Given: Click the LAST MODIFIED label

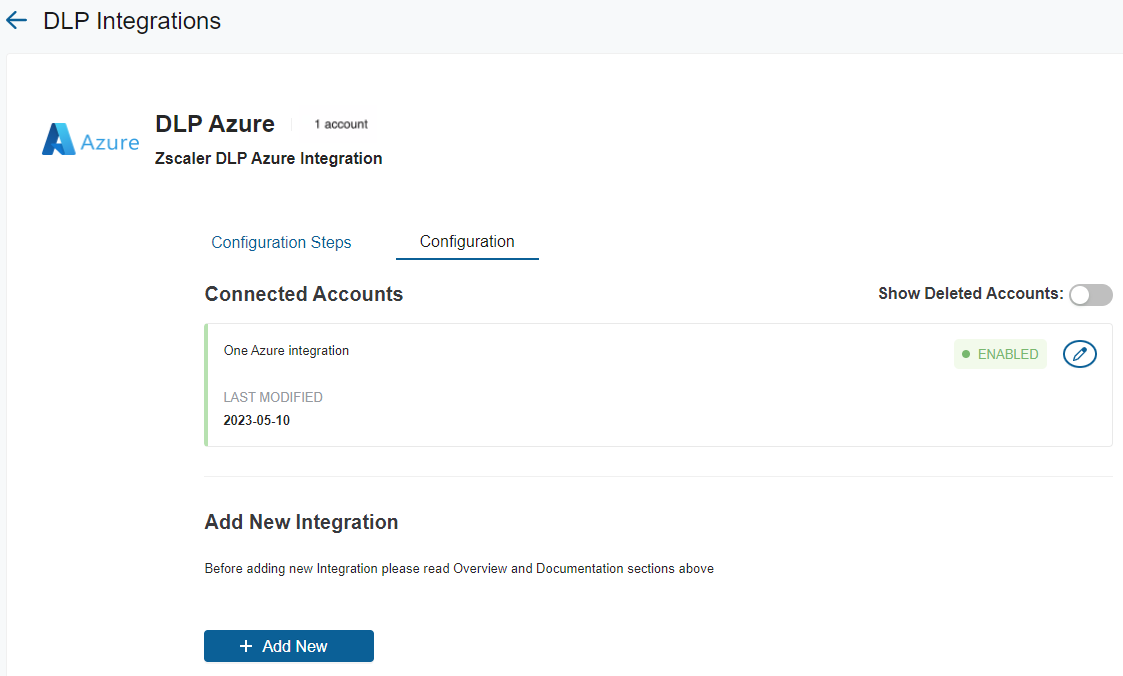Looking at the screenshot, I should [x=273, y=397].
